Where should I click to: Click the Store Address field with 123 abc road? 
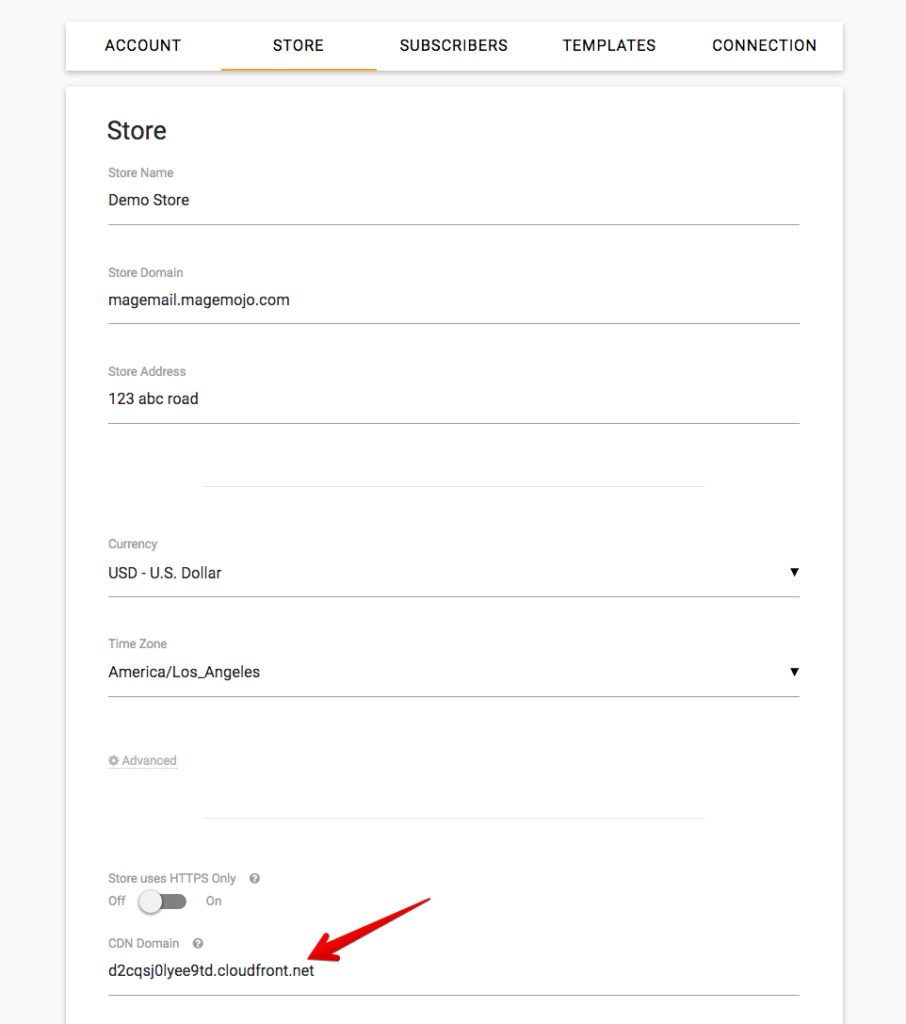[452, 399]
